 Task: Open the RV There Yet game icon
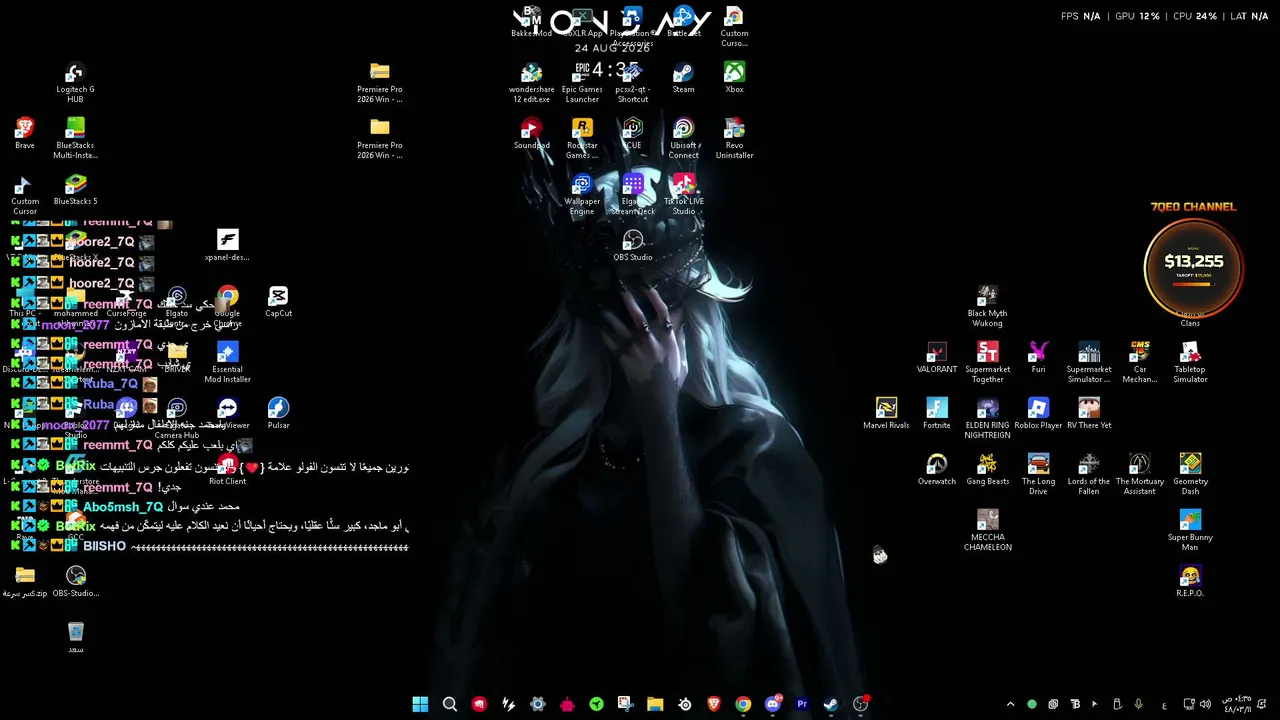1089,414
